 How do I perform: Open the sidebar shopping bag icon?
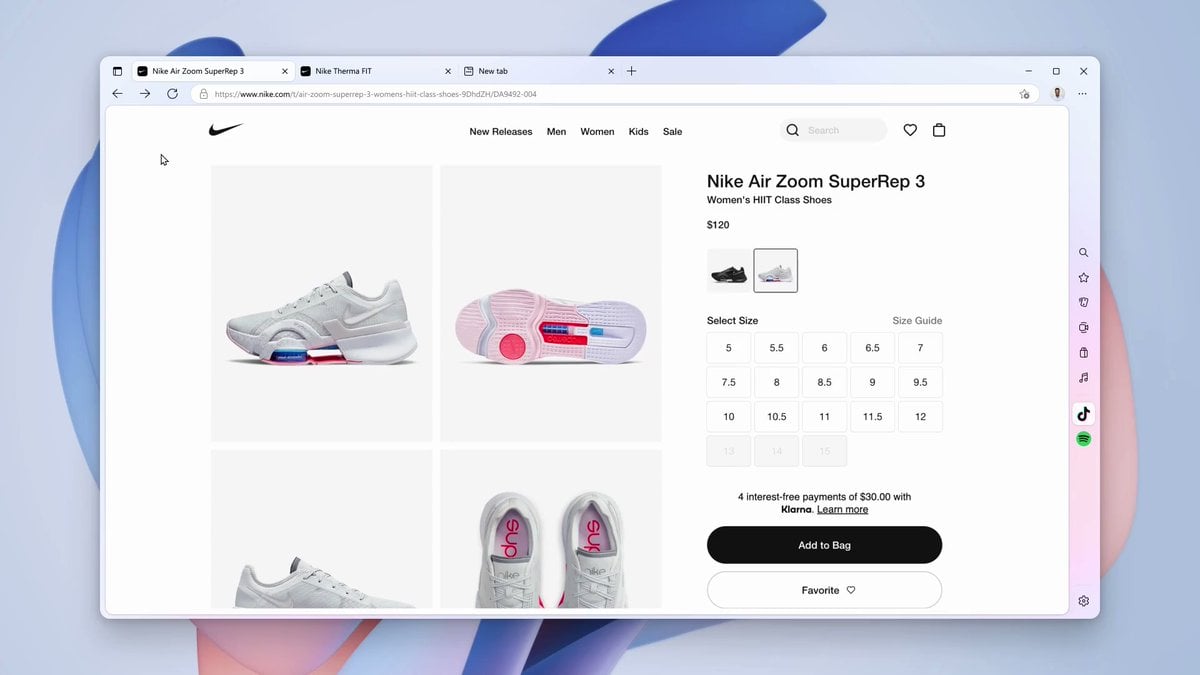[1083, 353]
